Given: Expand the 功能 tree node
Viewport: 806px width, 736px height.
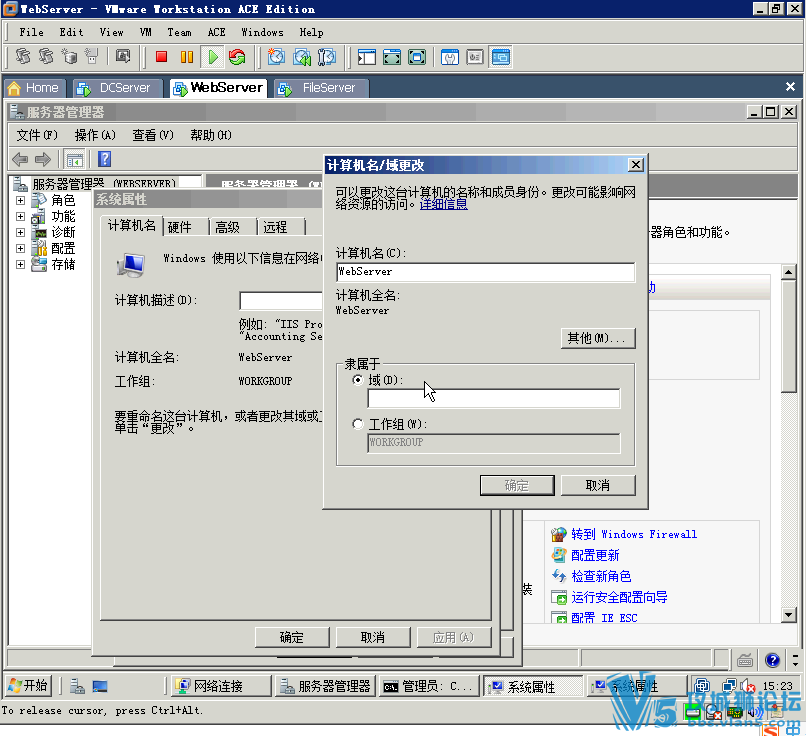Looking at the screenshot, I should point(21,216).
